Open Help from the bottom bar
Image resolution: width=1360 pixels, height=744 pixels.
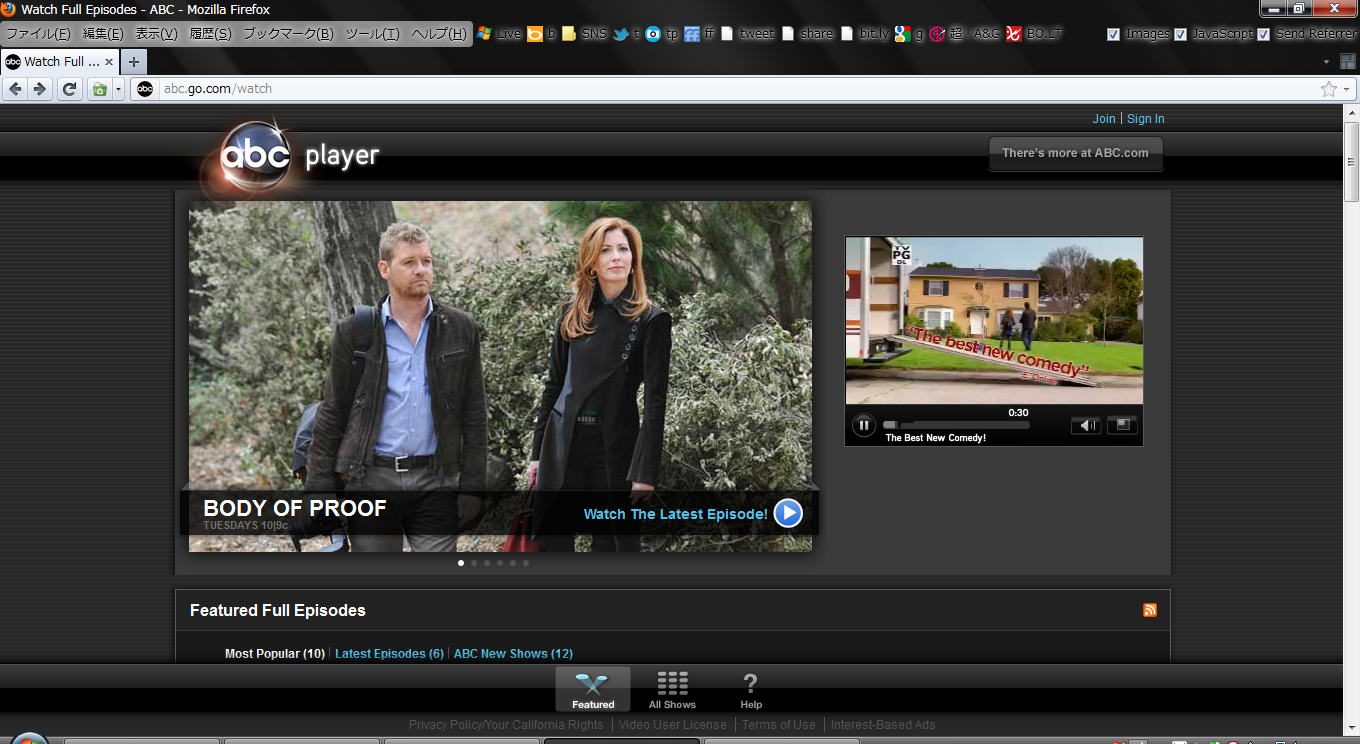(751, 690)
